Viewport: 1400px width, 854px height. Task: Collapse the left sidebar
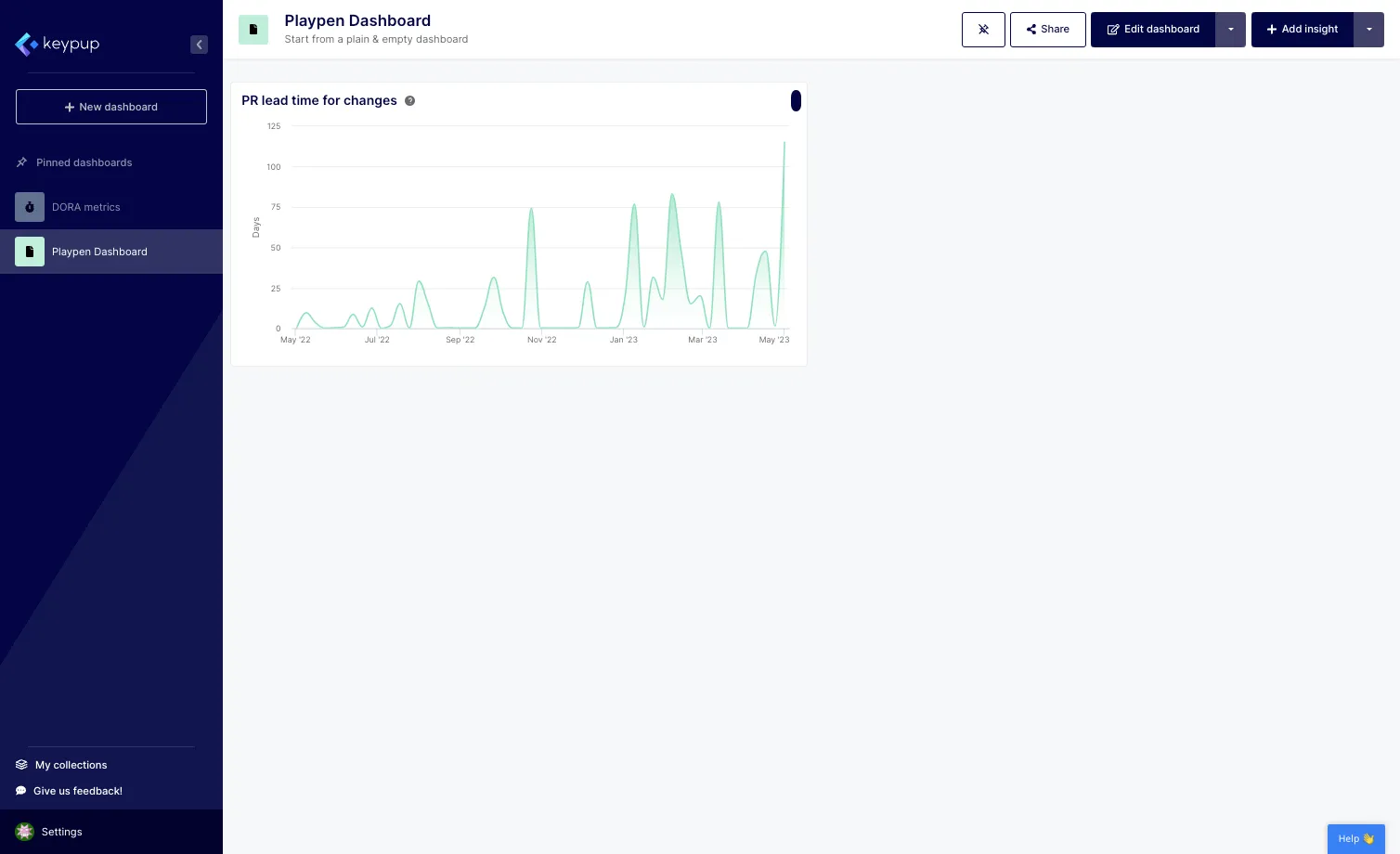(x=199, y=44)
